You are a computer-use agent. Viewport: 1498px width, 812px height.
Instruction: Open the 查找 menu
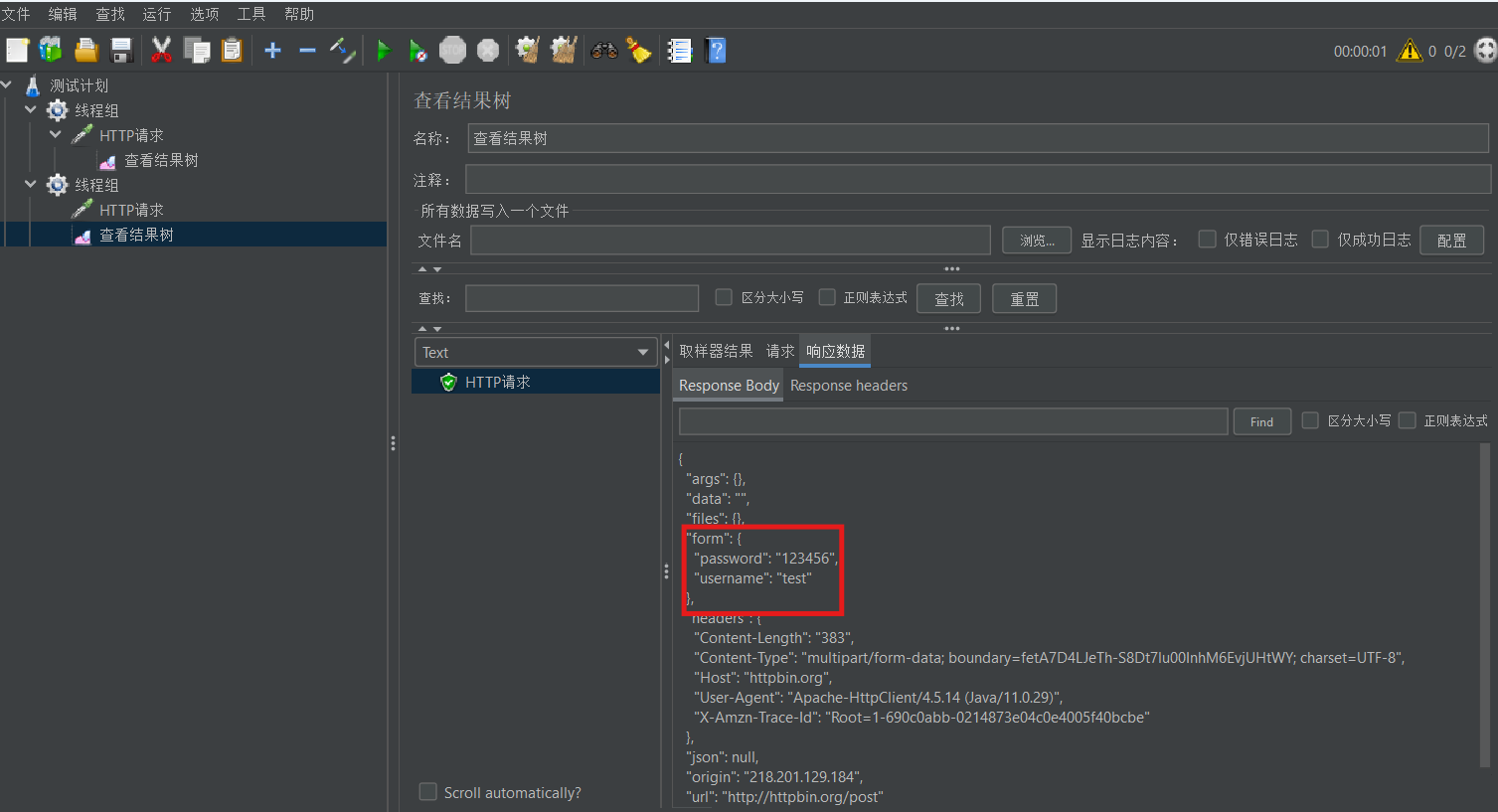point(110,14)
